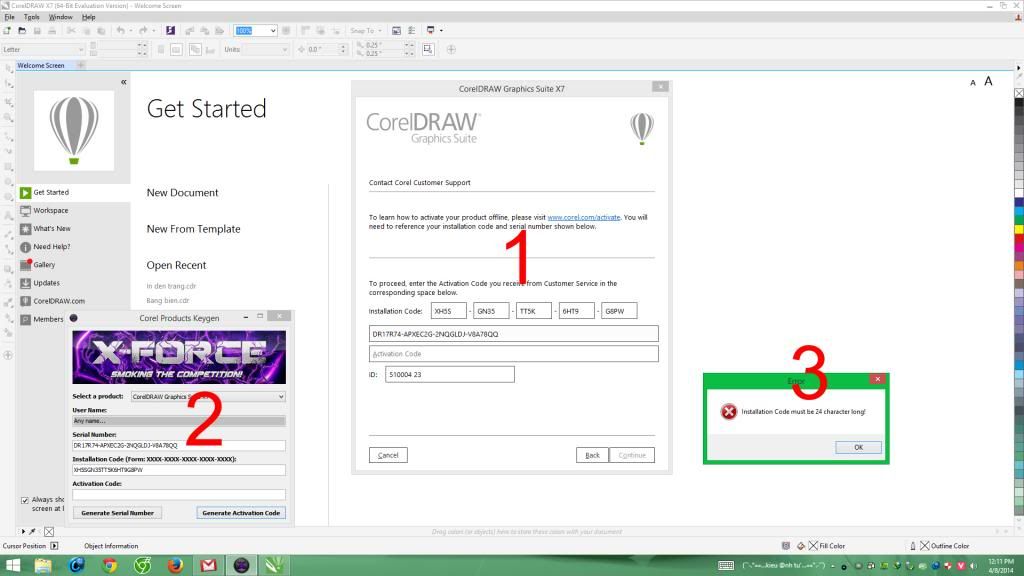Open the Letter page size dropdown
The width and height of the screenshot is (1024, 576).
tap(80, 49)
